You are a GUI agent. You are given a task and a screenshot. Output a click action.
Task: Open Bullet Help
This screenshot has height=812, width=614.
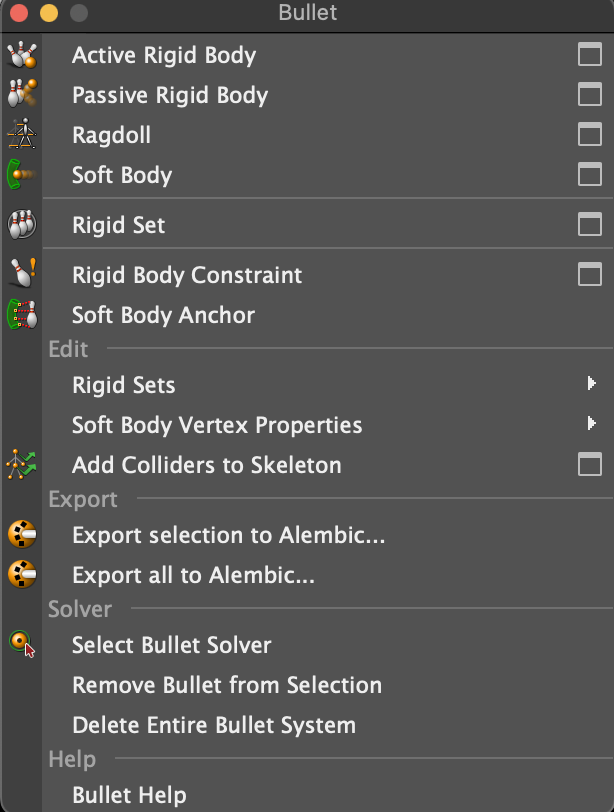(x=129, y=795)
